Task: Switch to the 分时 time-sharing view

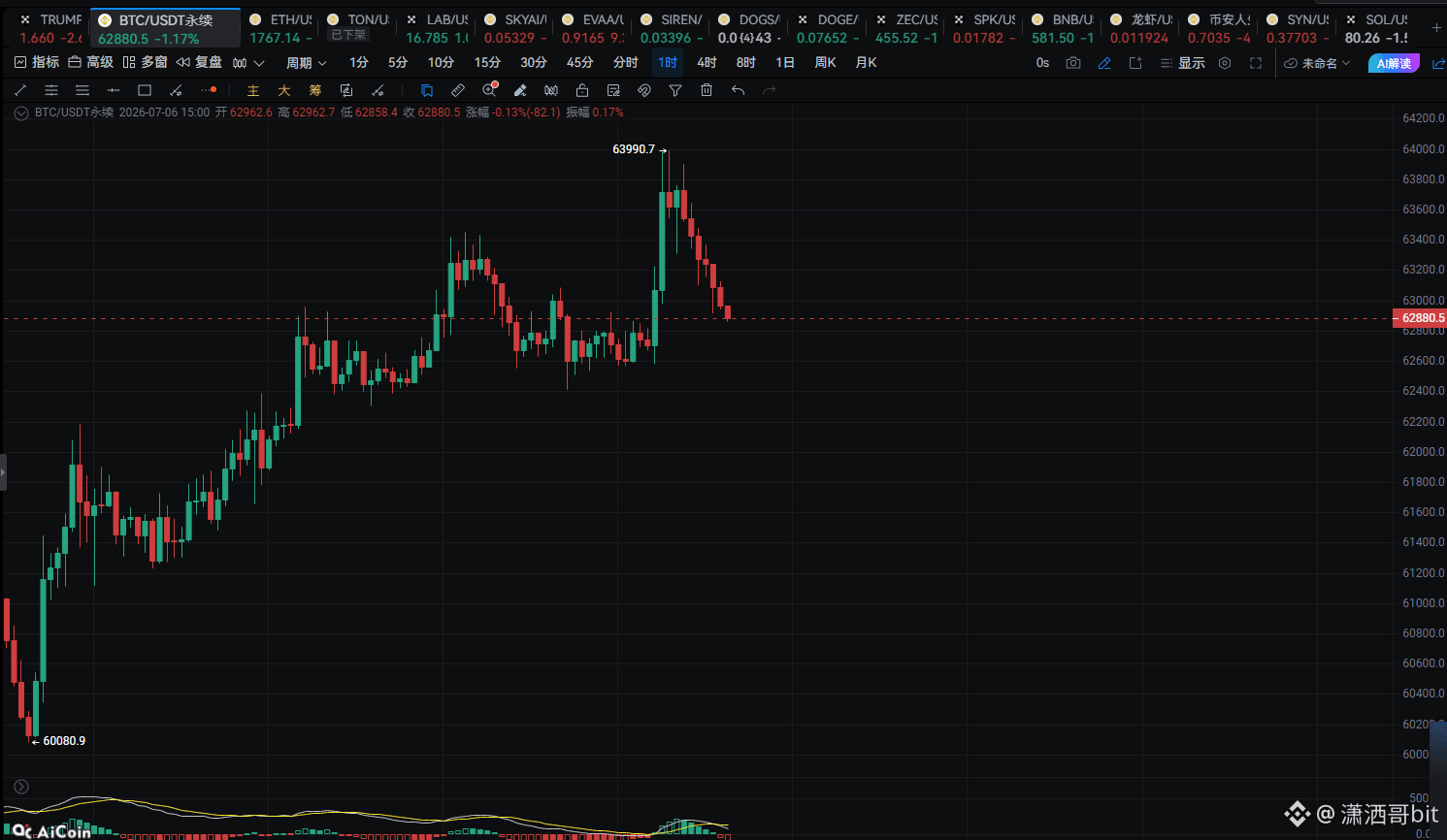Action: click(x=626, y=63)
